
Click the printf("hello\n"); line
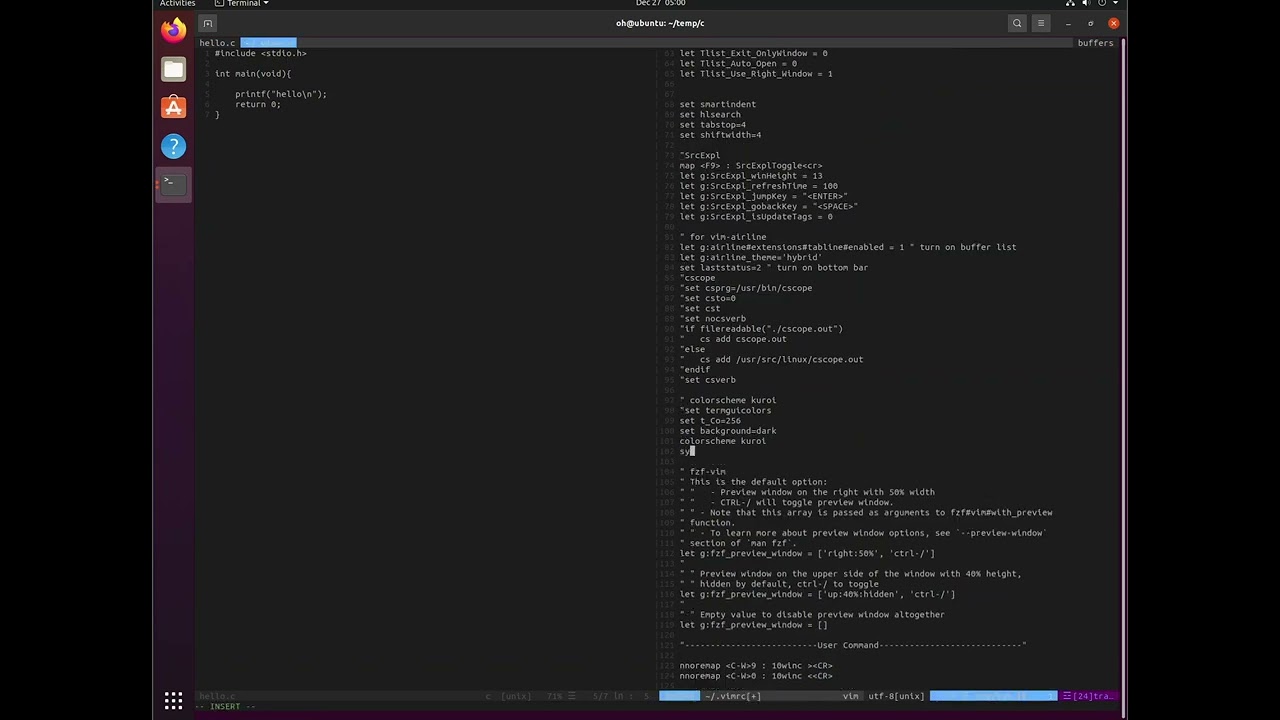[x=281, y=94]
